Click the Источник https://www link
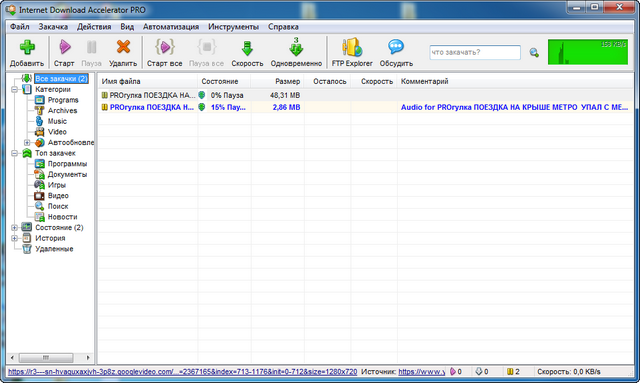This screenshot has height=383, width=640. [x=422, y=372]
